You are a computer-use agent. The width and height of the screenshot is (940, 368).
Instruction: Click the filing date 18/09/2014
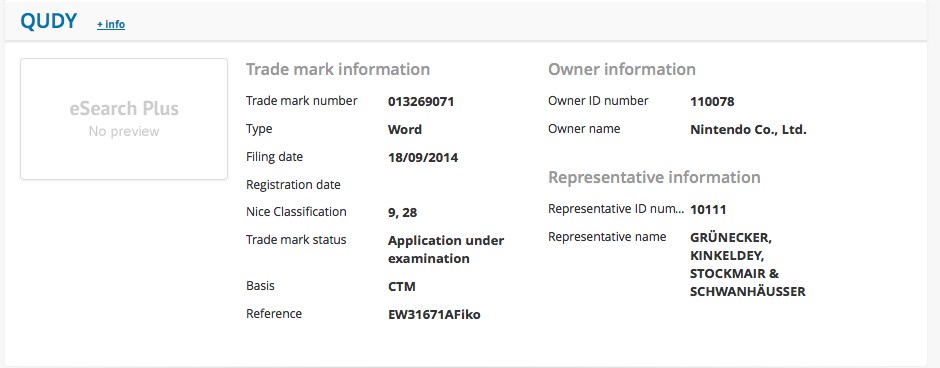[x=423, y=158]
